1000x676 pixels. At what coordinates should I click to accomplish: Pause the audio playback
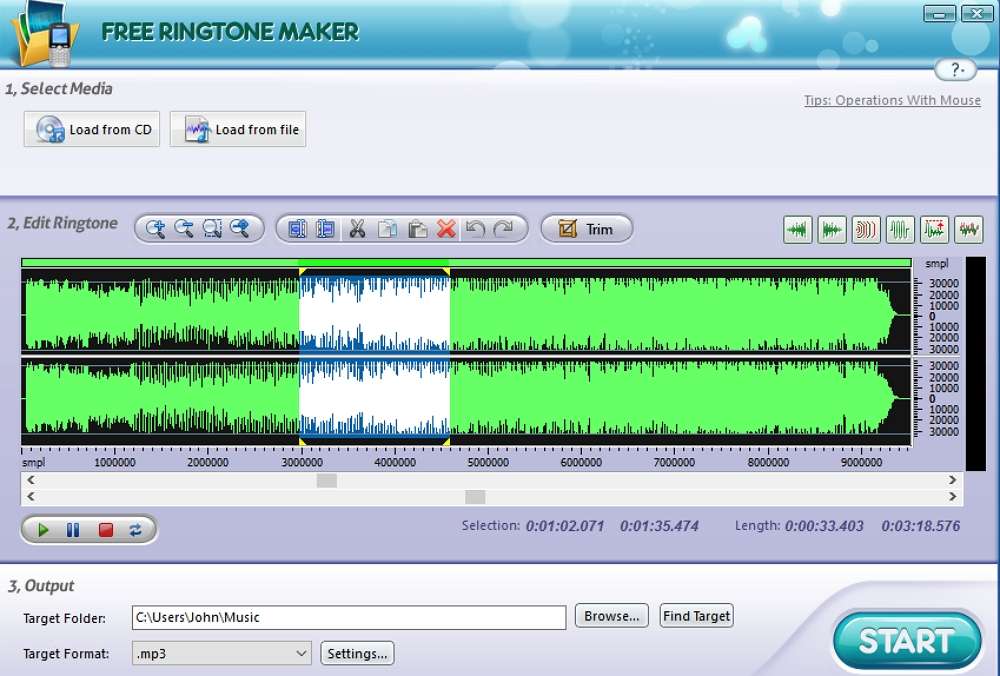(71, 530)
